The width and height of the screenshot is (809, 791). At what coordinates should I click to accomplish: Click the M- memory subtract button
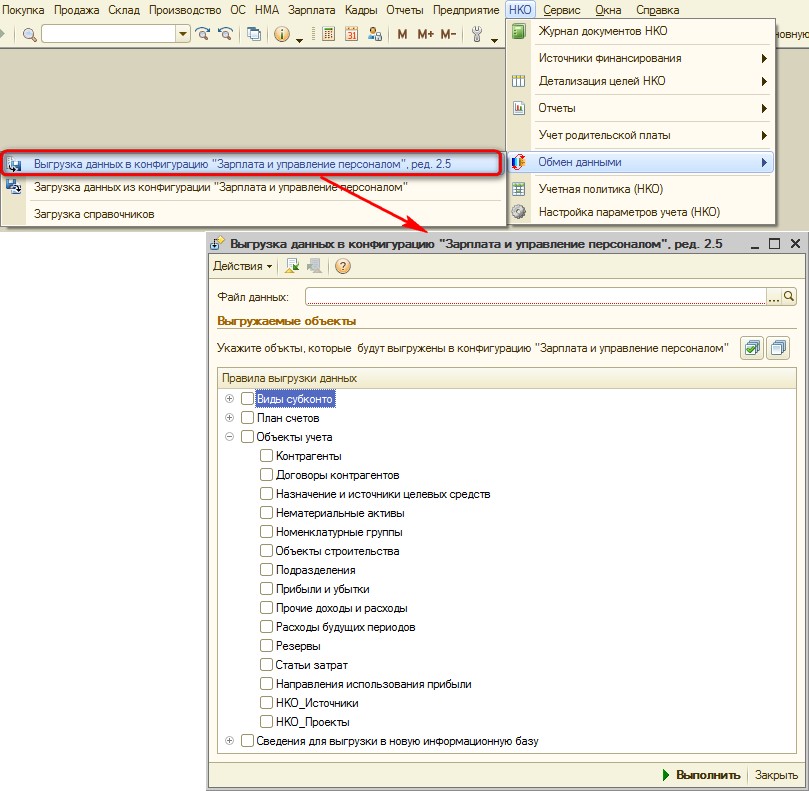click(x=448, y=34)
